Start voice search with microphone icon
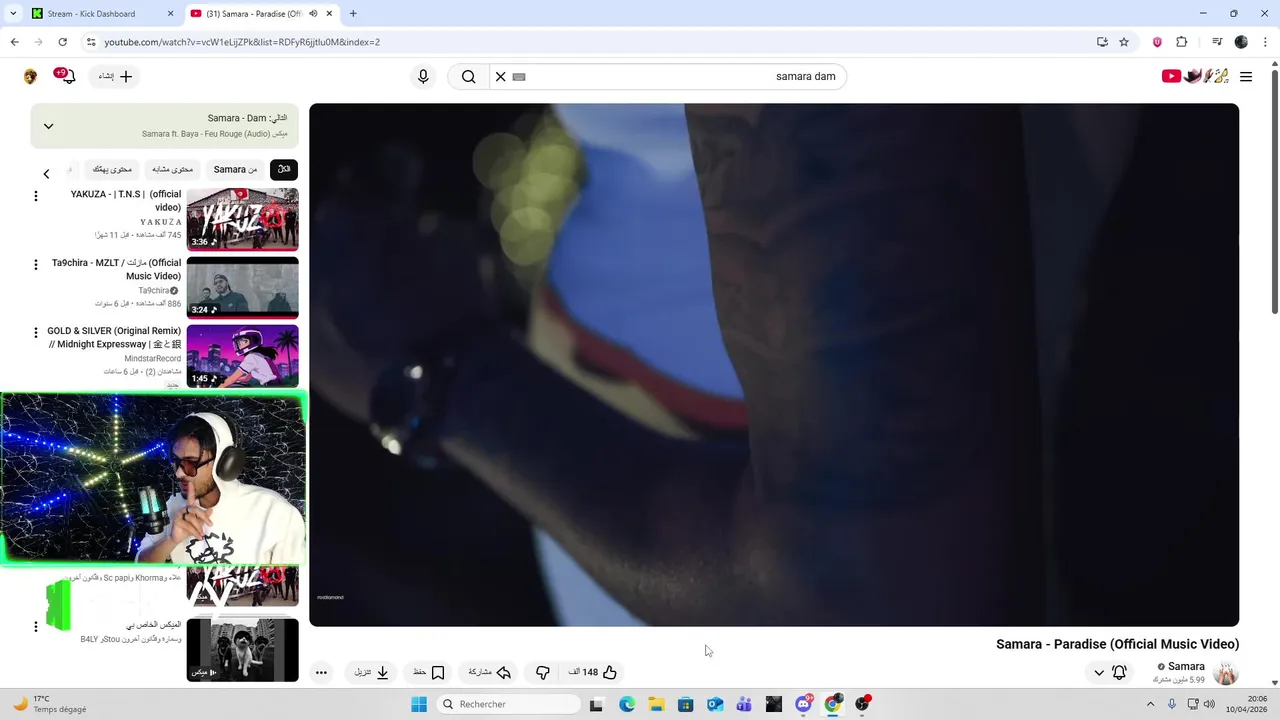 point(423,77)
